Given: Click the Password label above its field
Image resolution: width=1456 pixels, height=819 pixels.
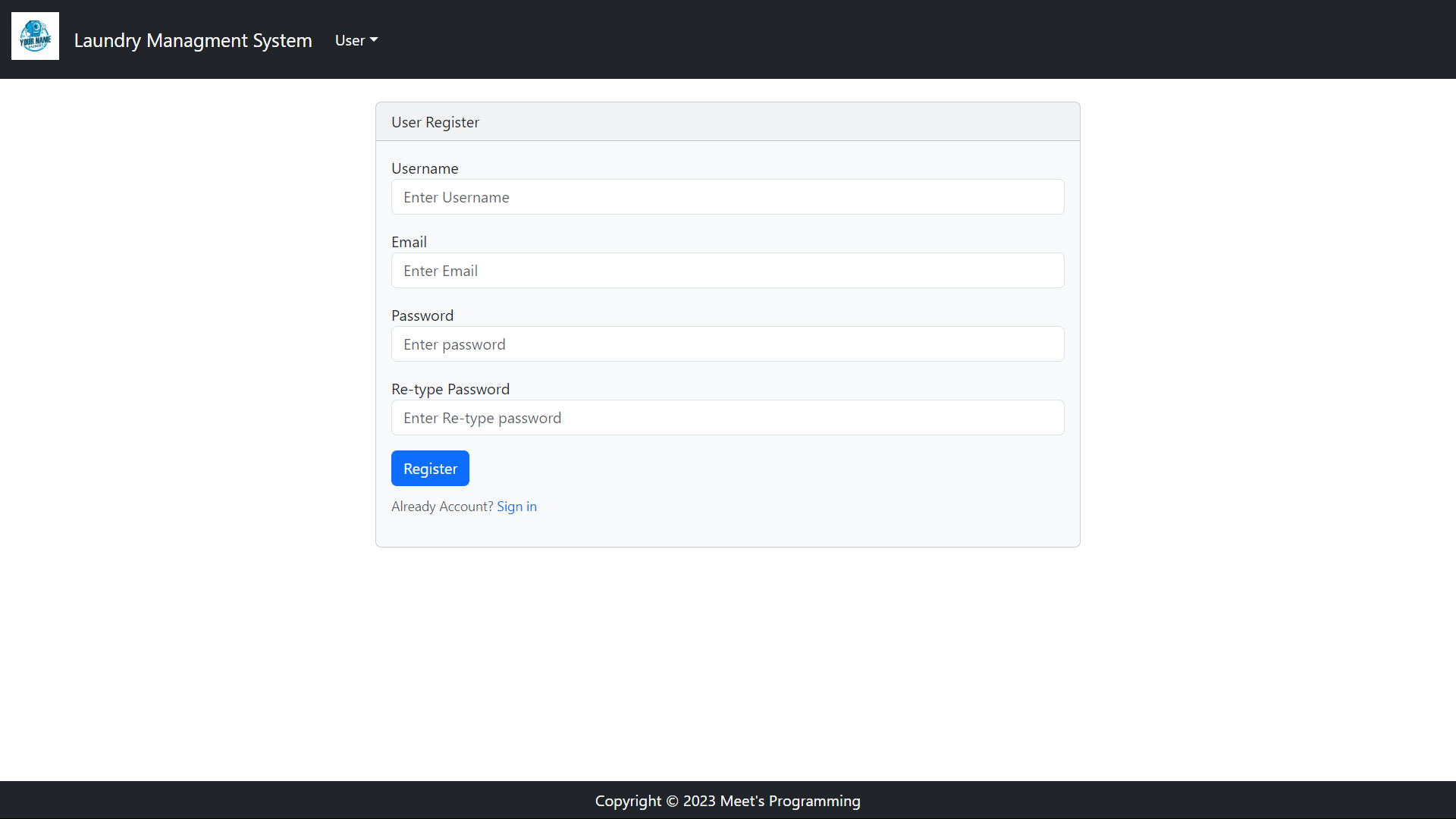Looking at the screenshot, I should 422,315.
